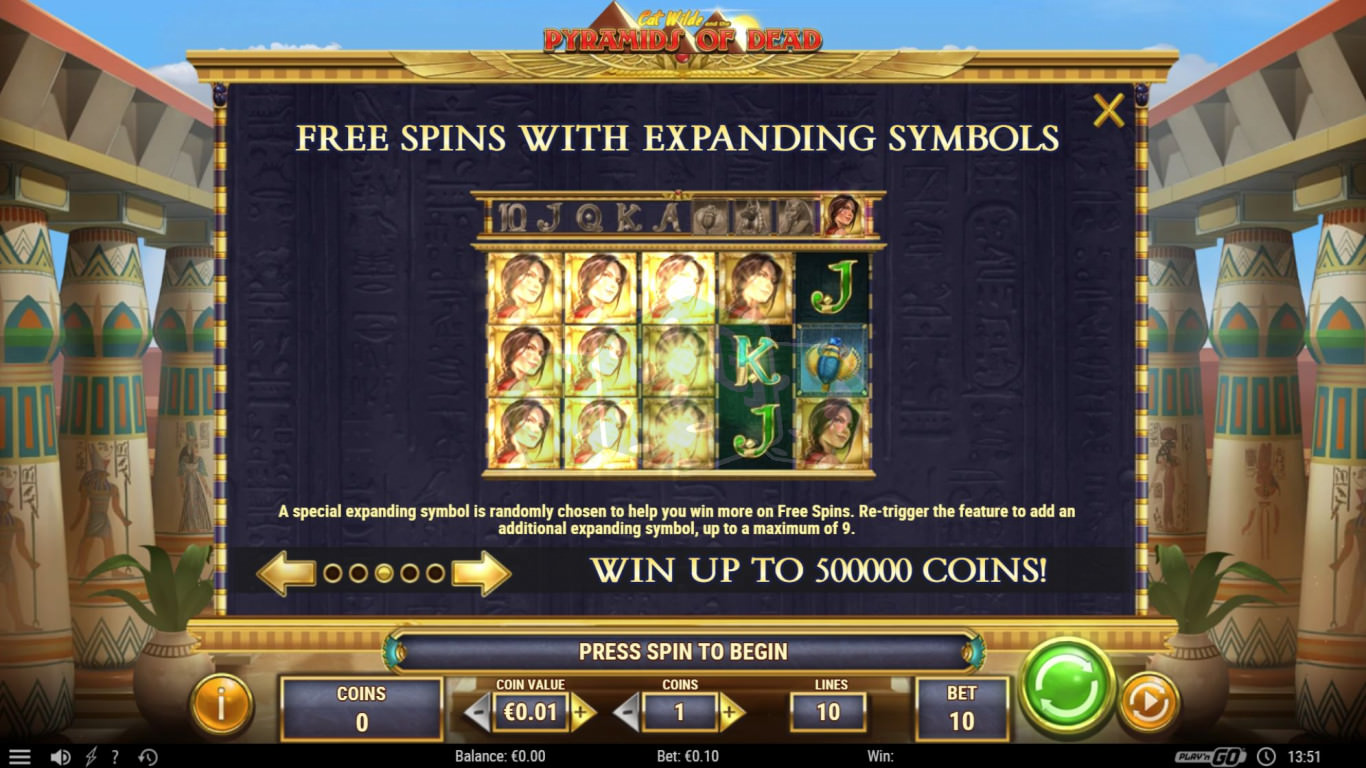Click the Lines value box showing 10
Image resolution: width=1366 pixels, height=768 pixels.
click(x=829, y=713)
